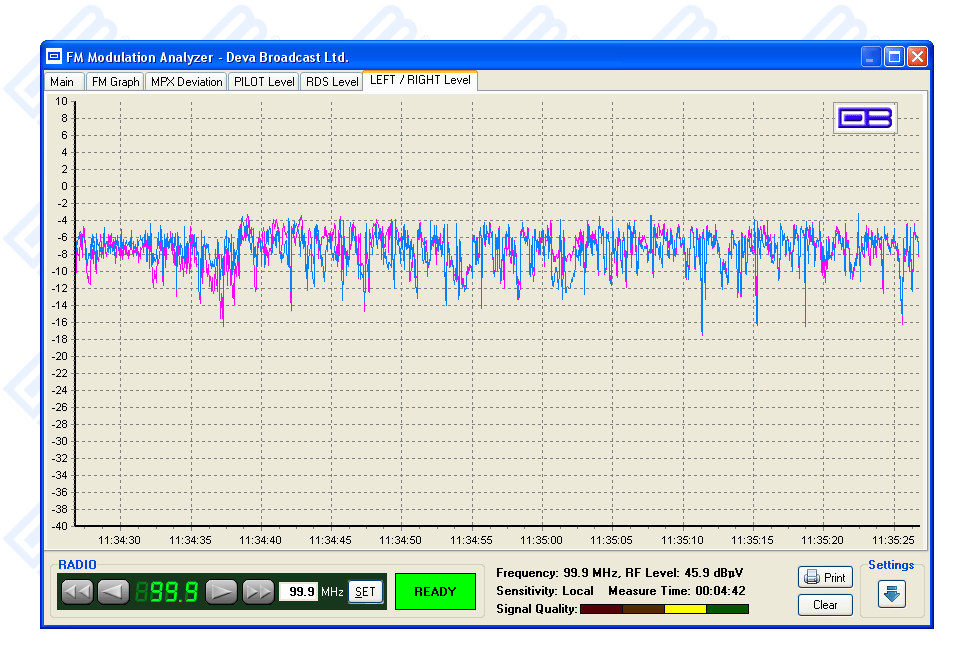The image size is (974, 669).
Task: Open the FM Graph tab
Action: coord(115,82)
